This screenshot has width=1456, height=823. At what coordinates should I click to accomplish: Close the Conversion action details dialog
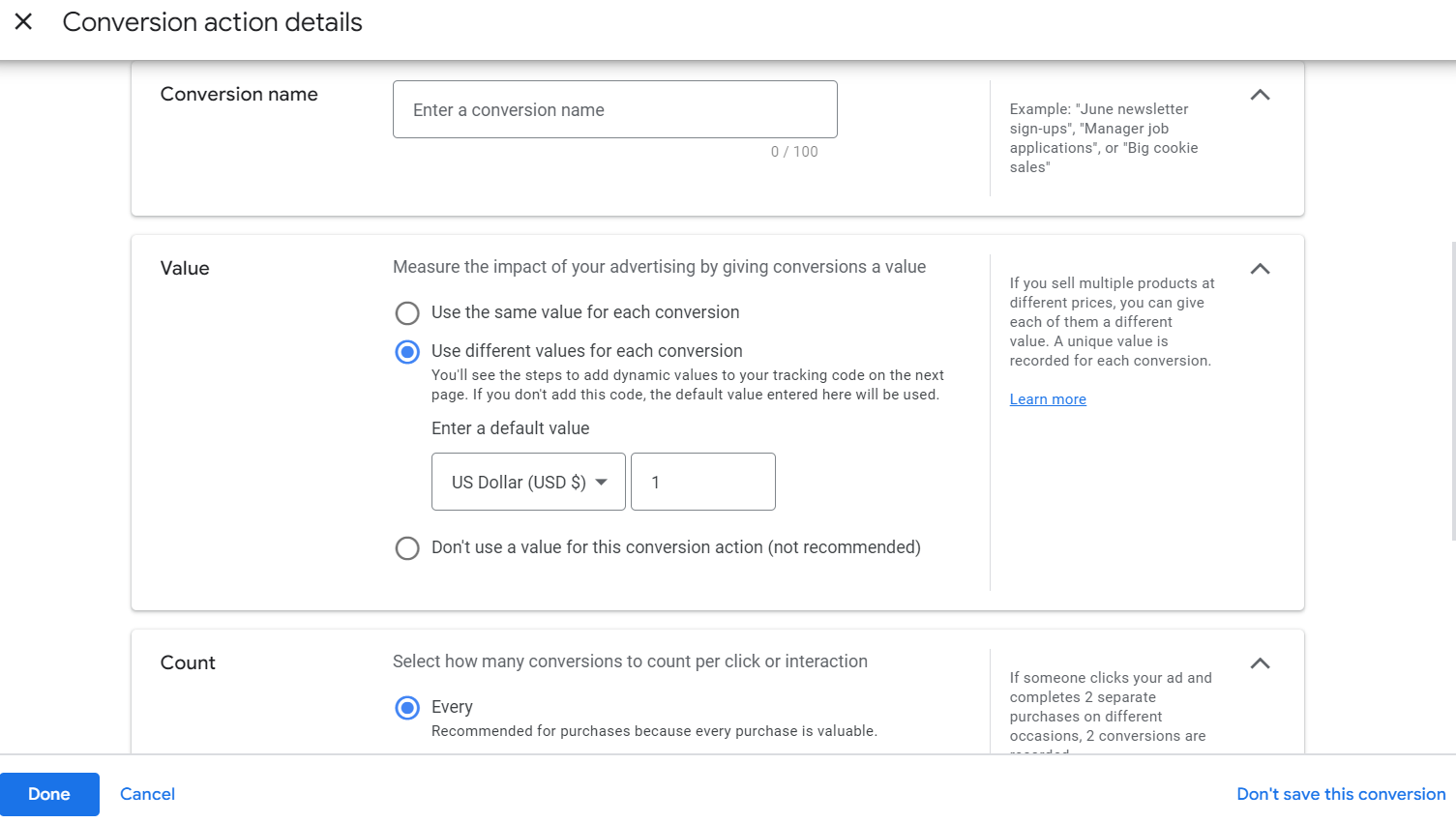pyautogui.click(x=23, y=21)
